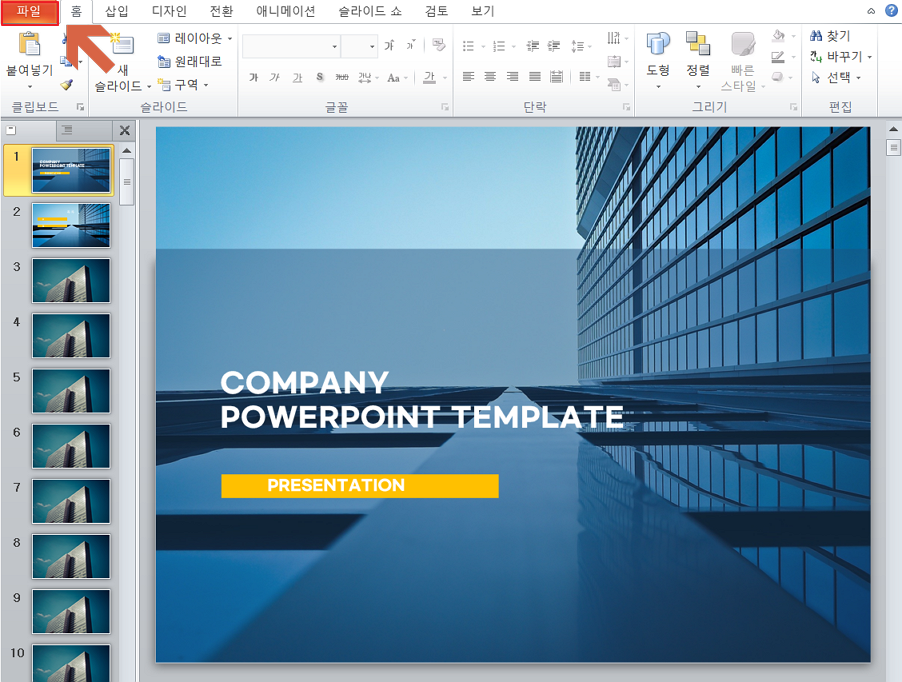Click the Bullets list icon

click(x=469, y=46)
